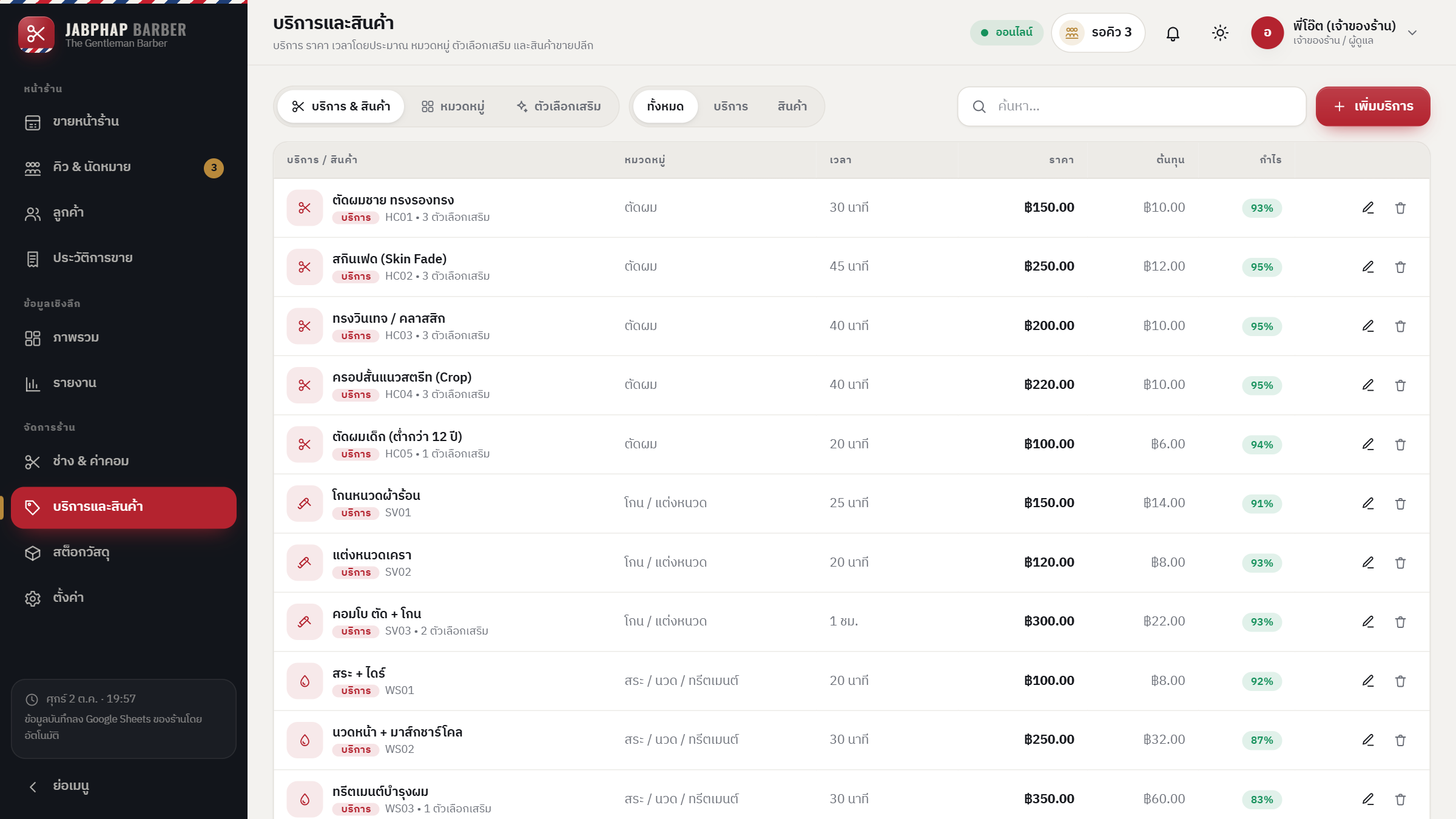
Task: Open สต็อกวัสดุ inventory page
Action: (124, 552)
